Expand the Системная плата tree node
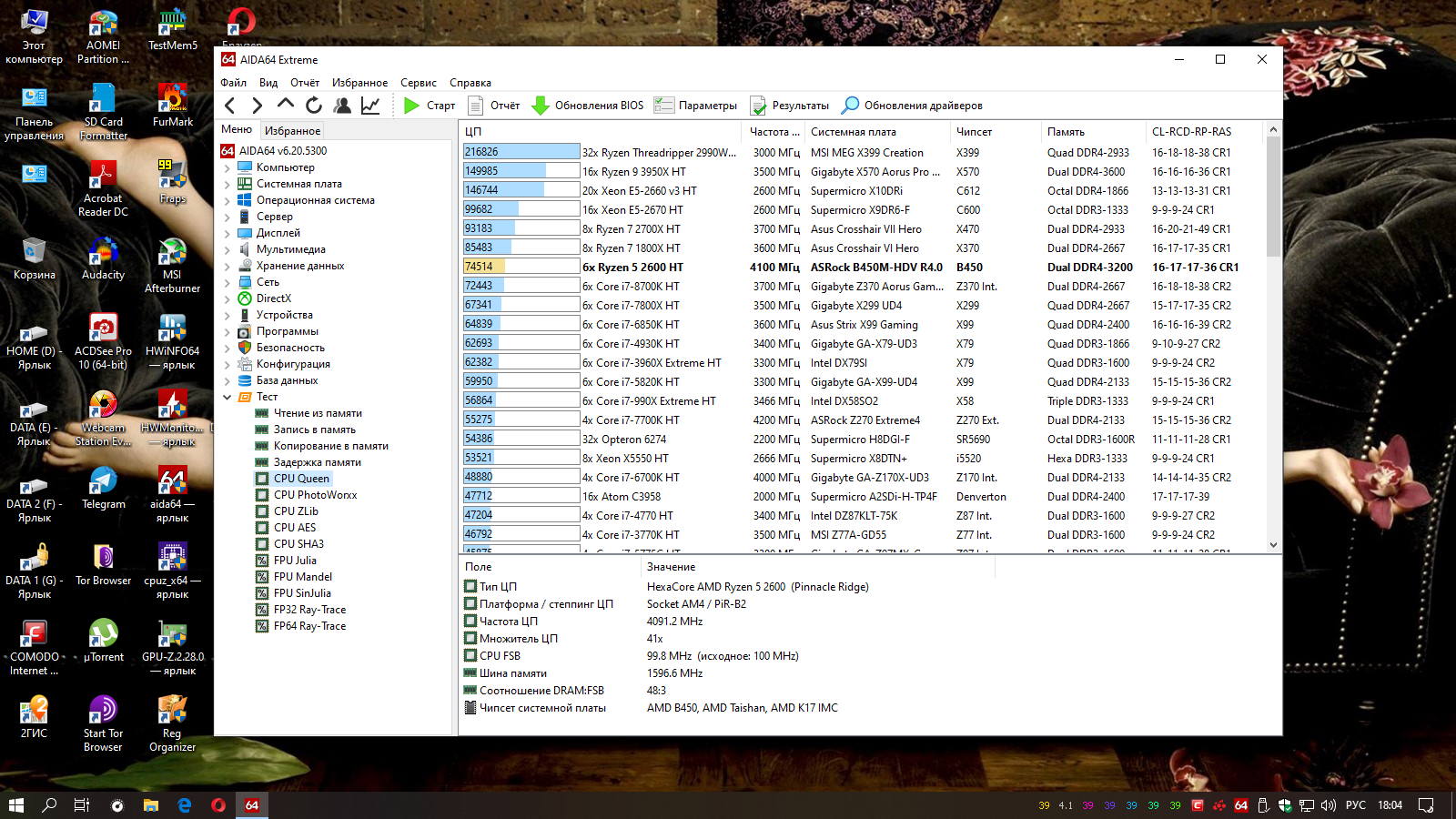 [x=227, y=184]
